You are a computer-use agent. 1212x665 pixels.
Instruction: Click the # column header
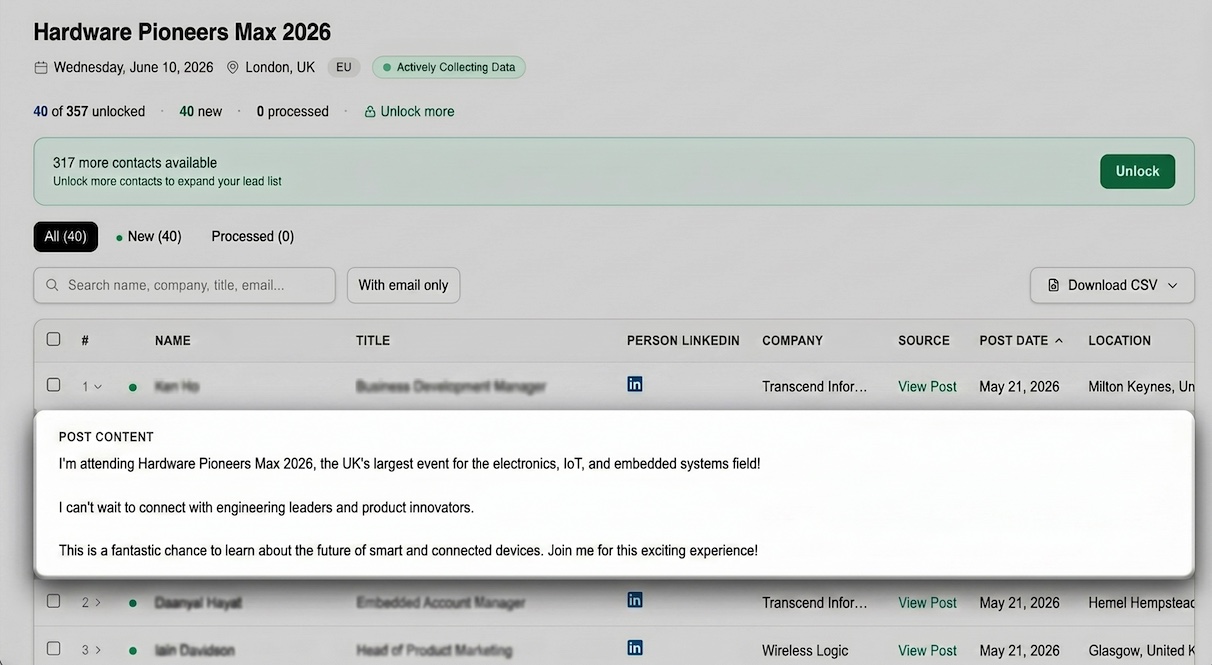coord(85,340)
